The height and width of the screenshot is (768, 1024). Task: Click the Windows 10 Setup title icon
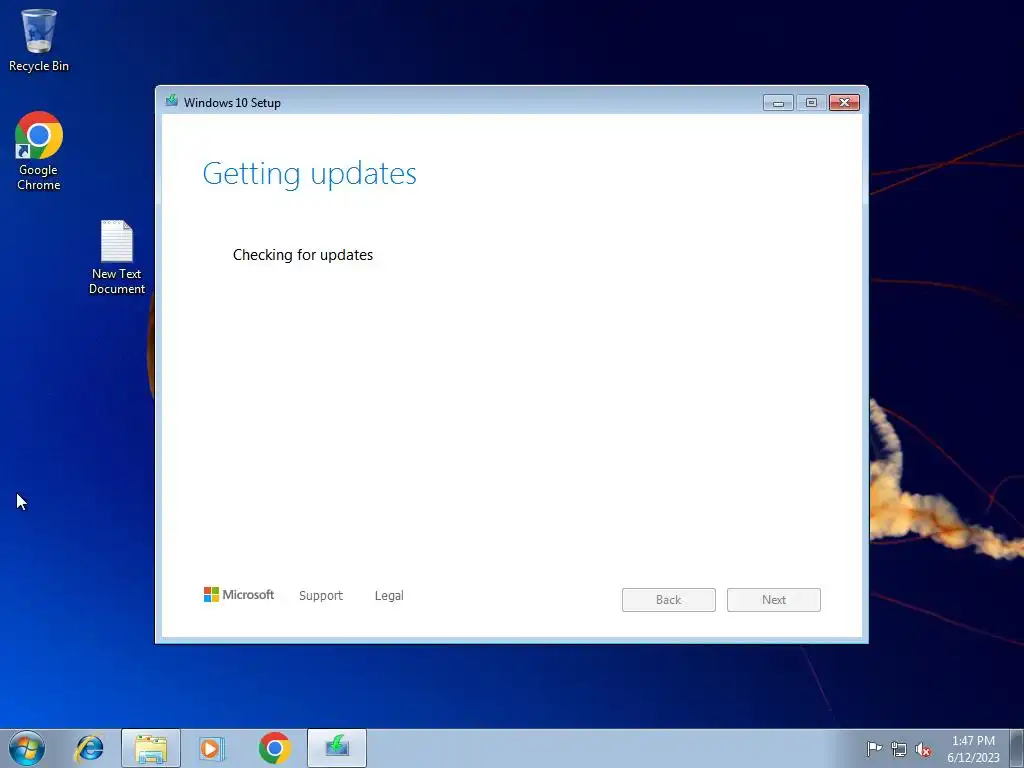(x=172, y=101)
